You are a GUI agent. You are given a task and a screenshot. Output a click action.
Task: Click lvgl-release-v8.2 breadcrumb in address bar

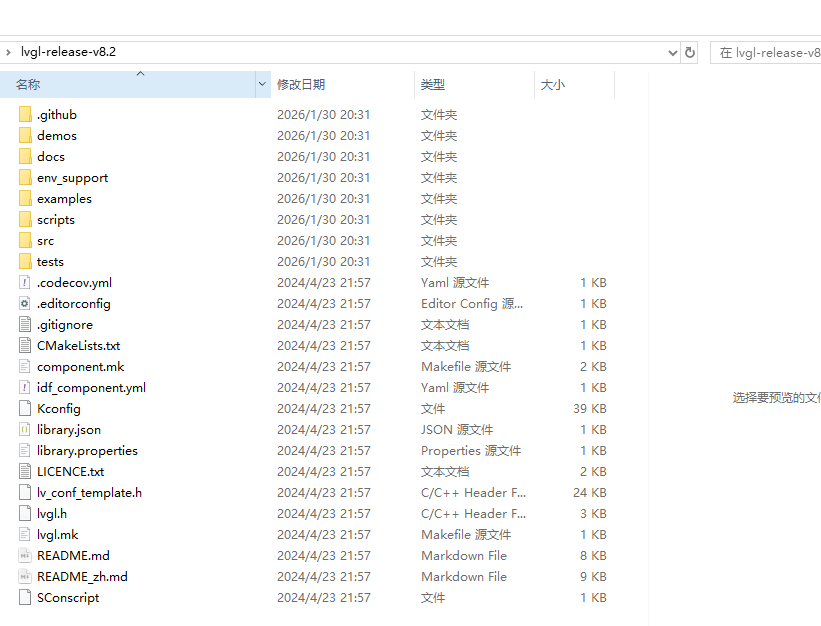[x=68, y=52]
